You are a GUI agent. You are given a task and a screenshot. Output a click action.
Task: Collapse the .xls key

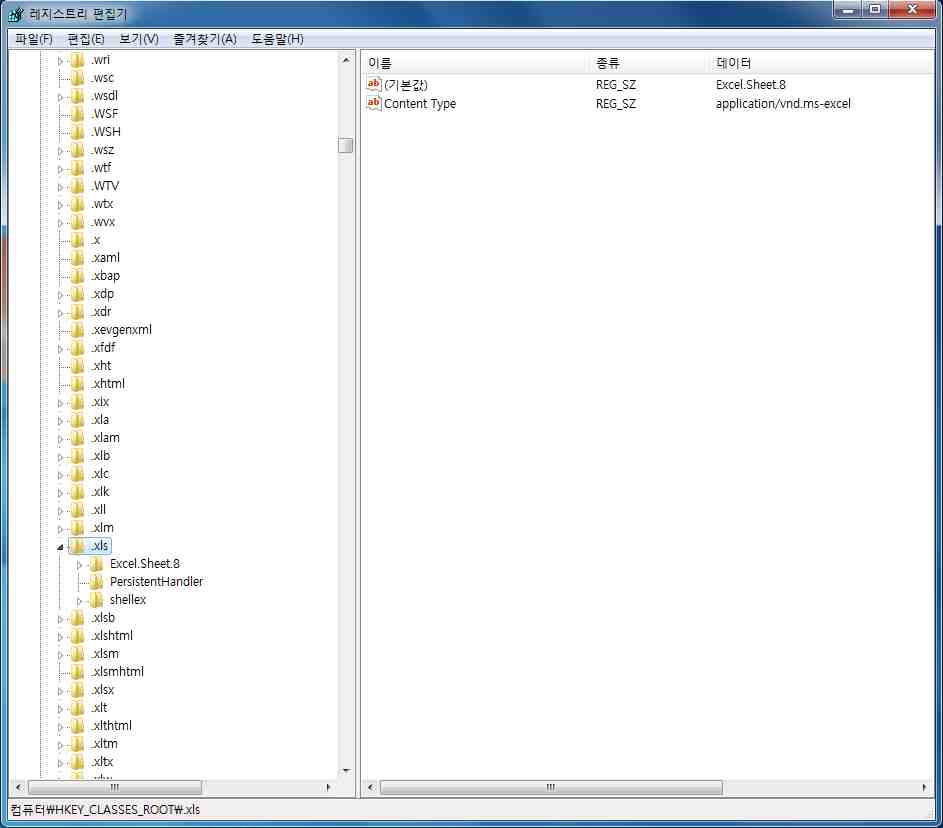pos(60,547)
